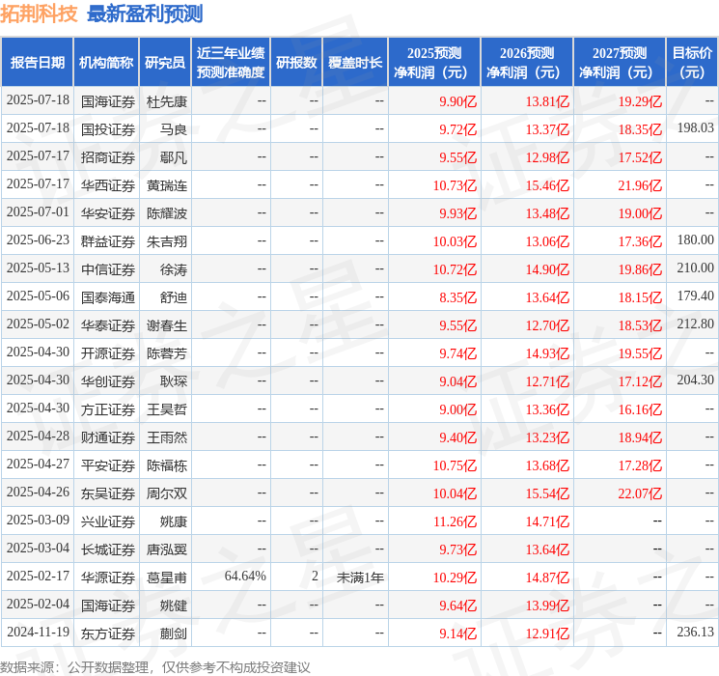Click the 研报数 column header
The image size is (719, 676).
point(296,62)
